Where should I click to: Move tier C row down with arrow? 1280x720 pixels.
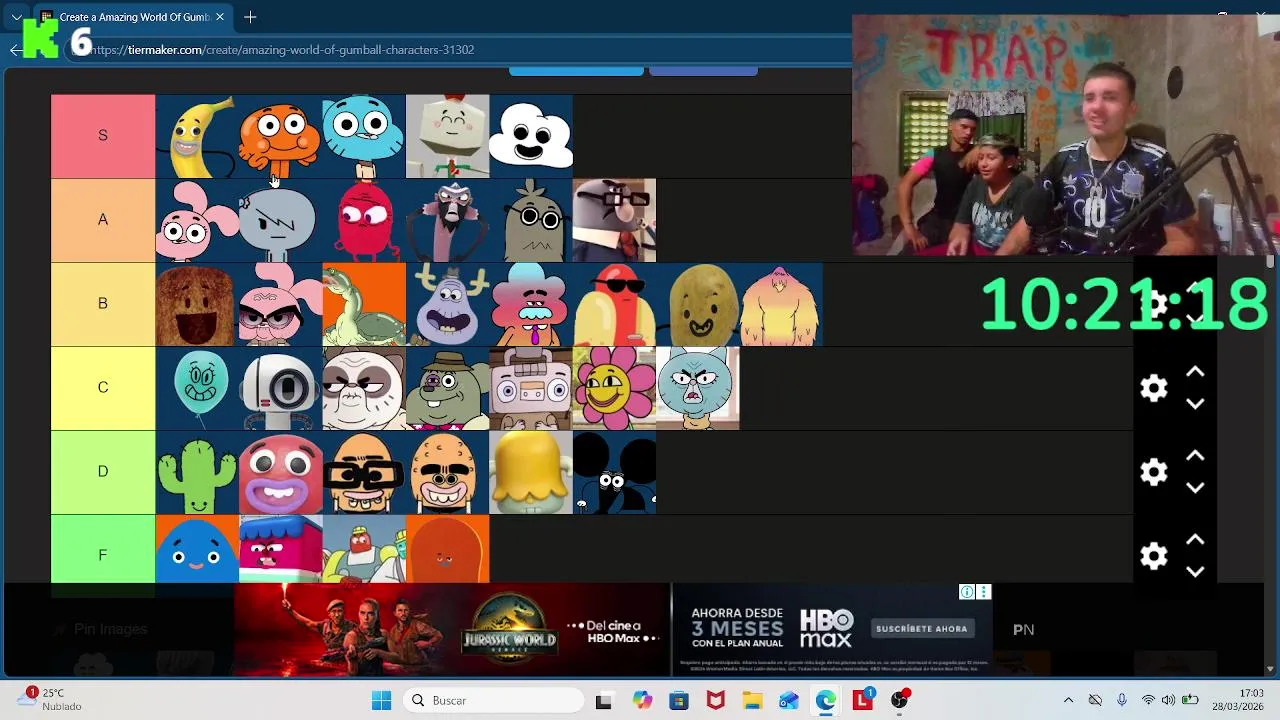(1195, 404)
